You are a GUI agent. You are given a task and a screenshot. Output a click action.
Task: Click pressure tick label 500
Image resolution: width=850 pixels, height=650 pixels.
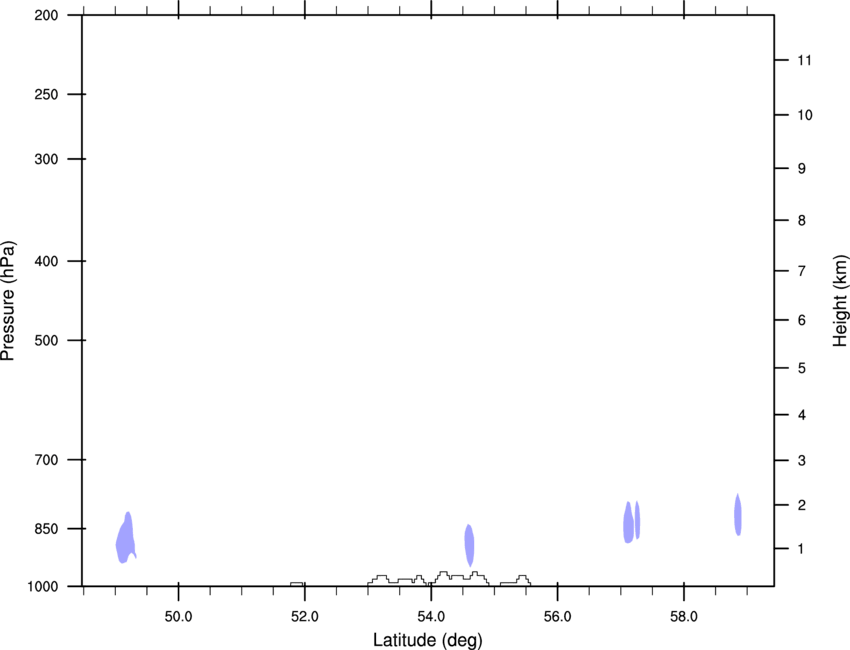point(46,340)
